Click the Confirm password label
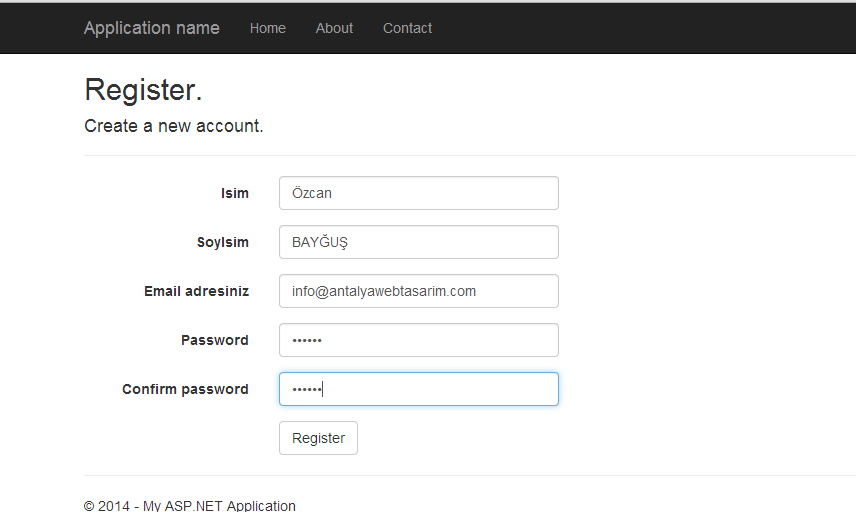856x512 pixels. (x=185, y=389)
